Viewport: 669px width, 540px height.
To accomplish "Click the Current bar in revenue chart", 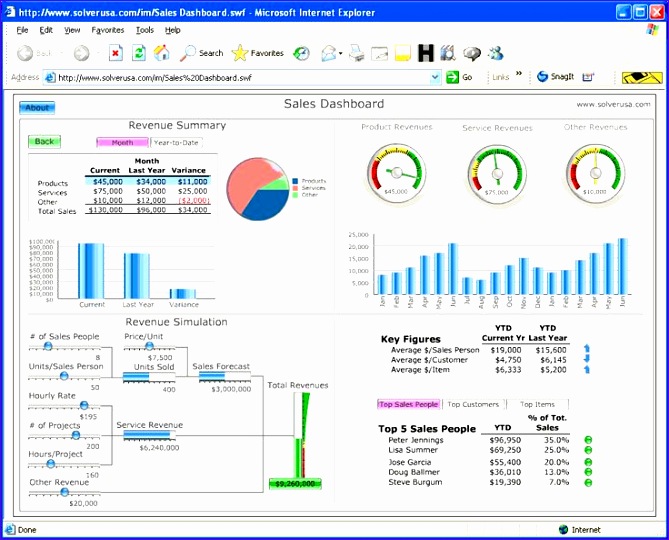I will tap(91, 271).
